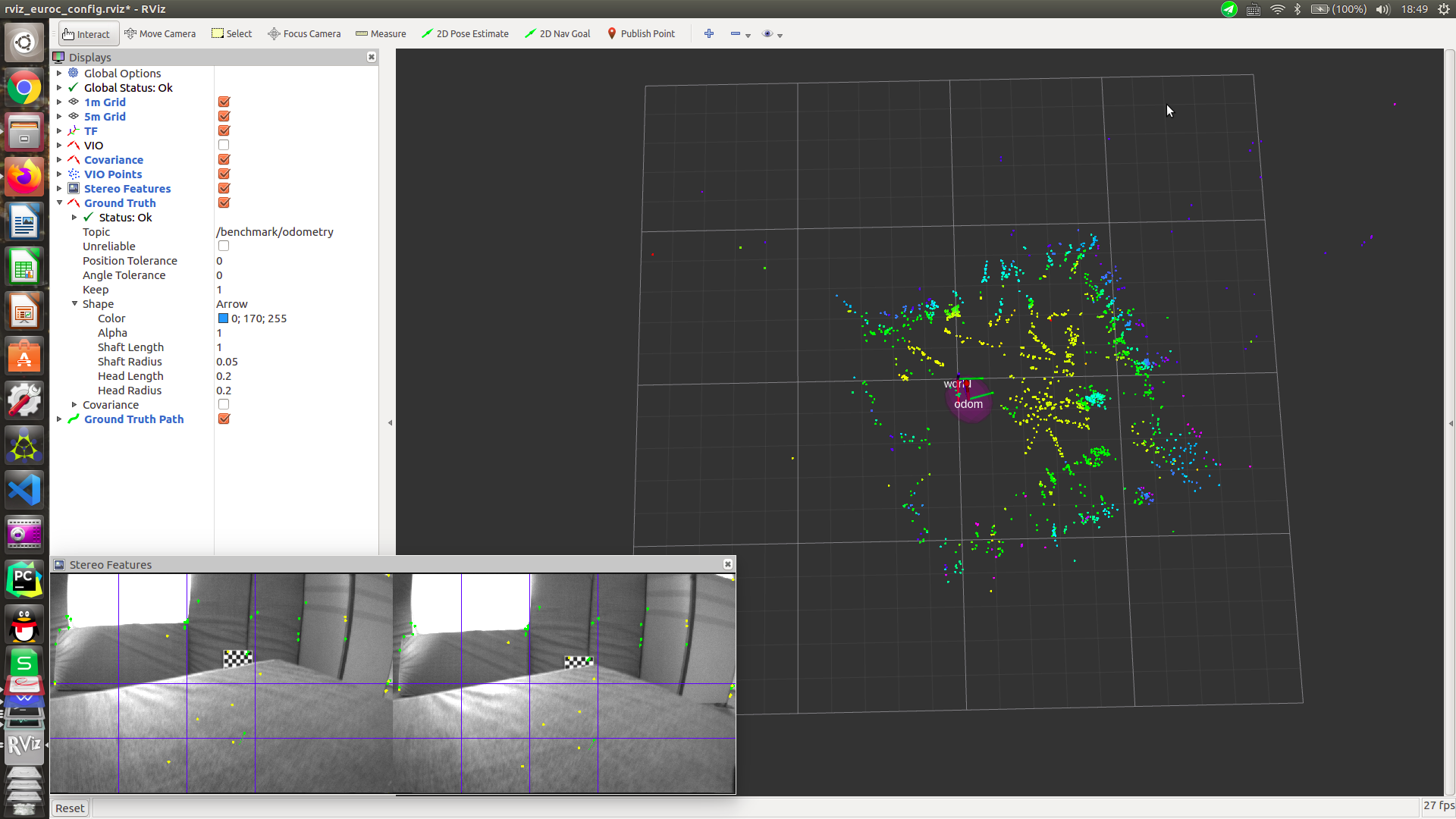1456x819 pixels.
Task: Activate the Publish Point tool
Action: [x=641, y=33]
